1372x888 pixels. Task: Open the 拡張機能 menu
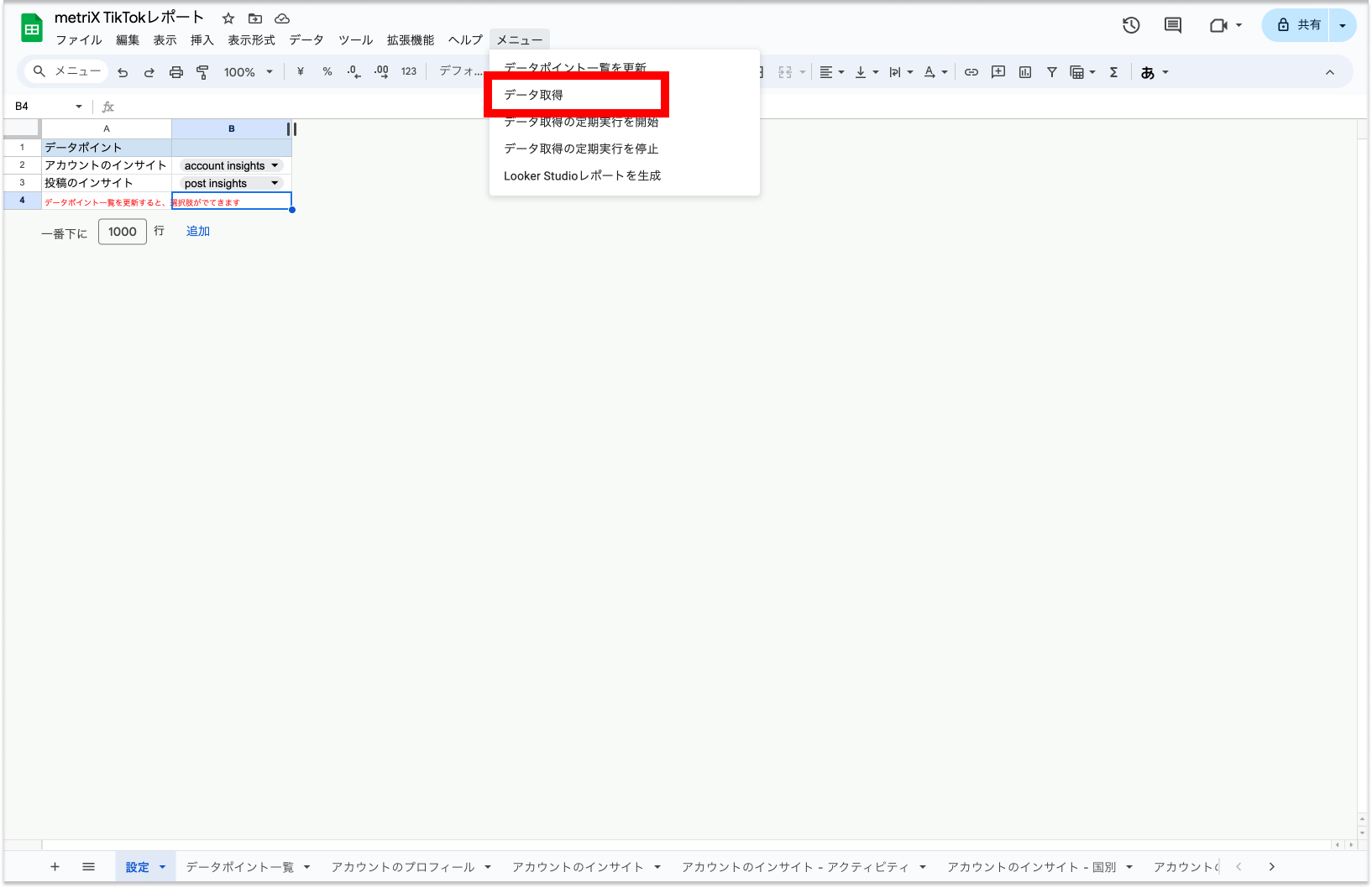411,40
